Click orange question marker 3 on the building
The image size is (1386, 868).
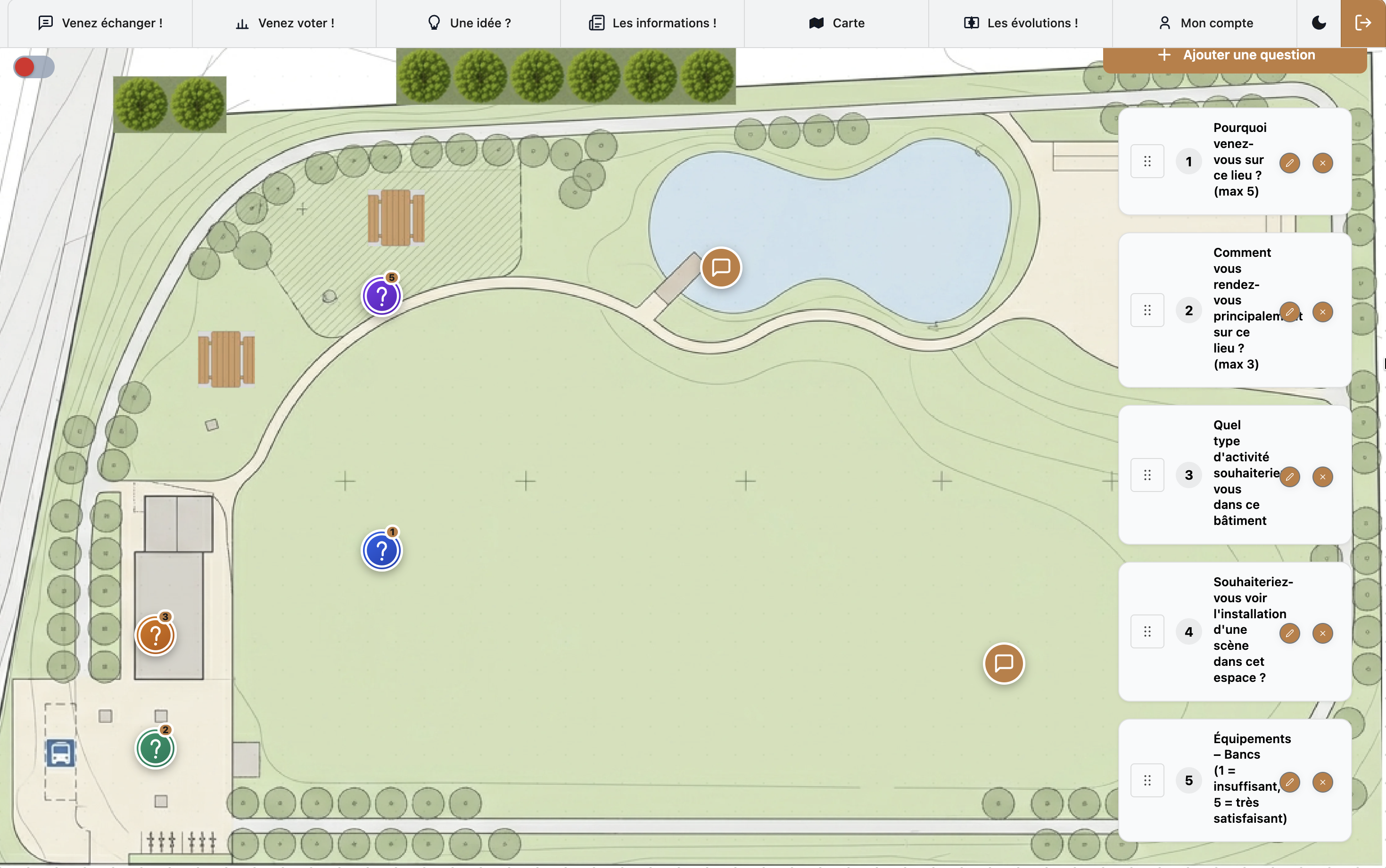pos(156,636)
